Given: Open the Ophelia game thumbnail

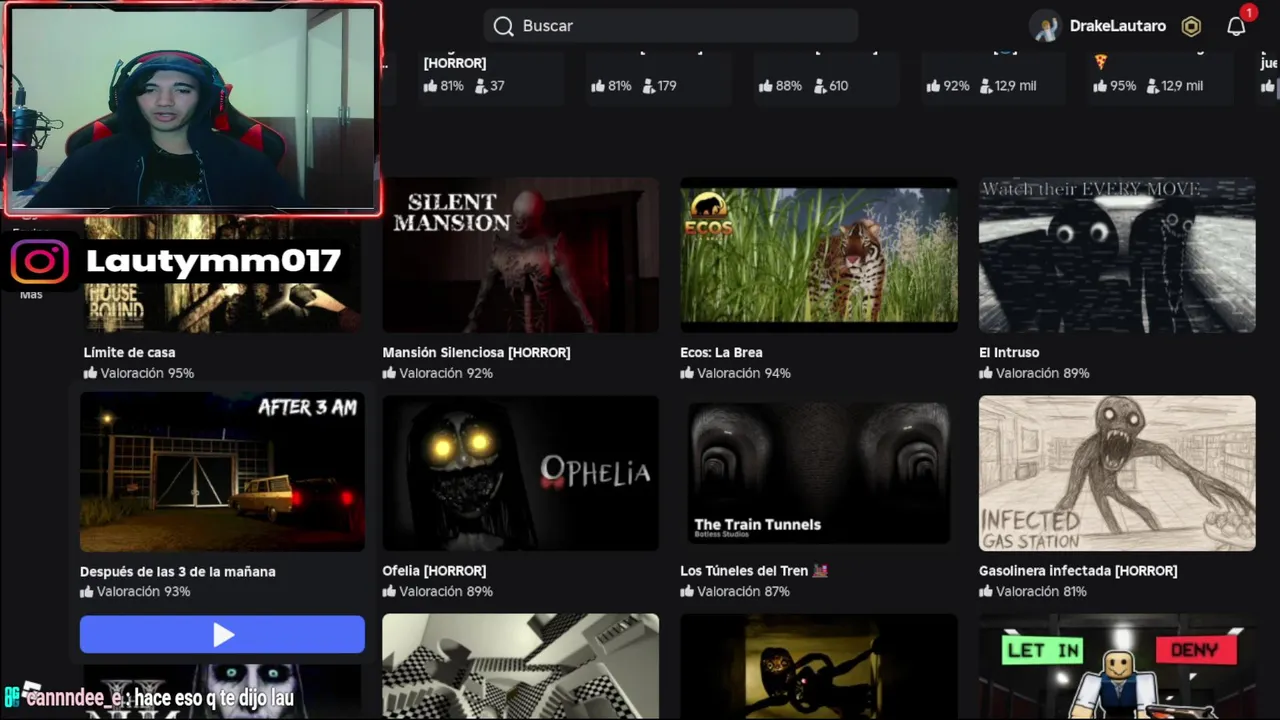Looking at the screenshot, I should point(520,473).
